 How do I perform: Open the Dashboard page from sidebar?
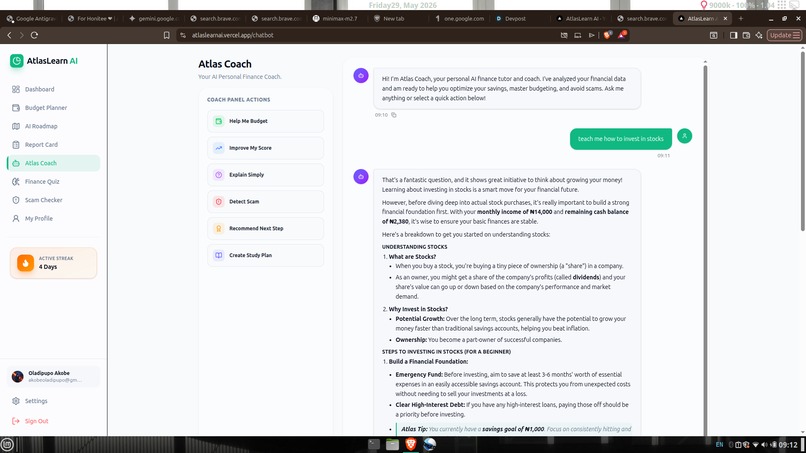click(x=53, y=89)
